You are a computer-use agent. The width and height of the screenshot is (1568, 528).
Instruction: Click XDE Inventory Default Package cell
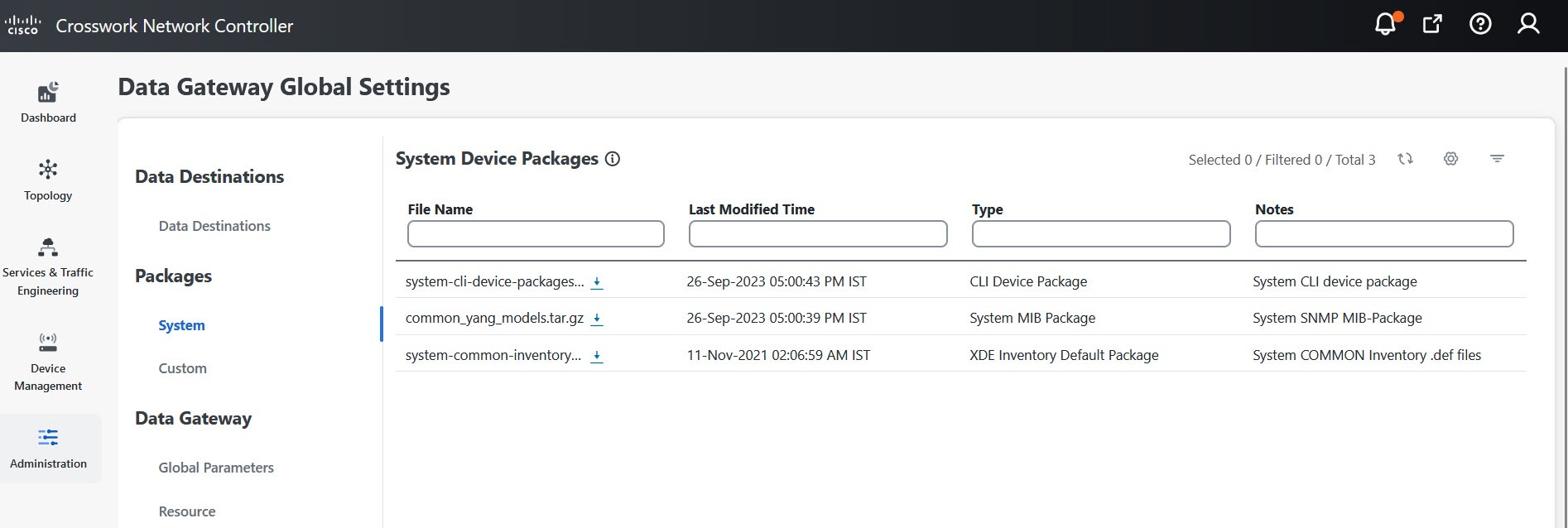(x=1064, y=355)
